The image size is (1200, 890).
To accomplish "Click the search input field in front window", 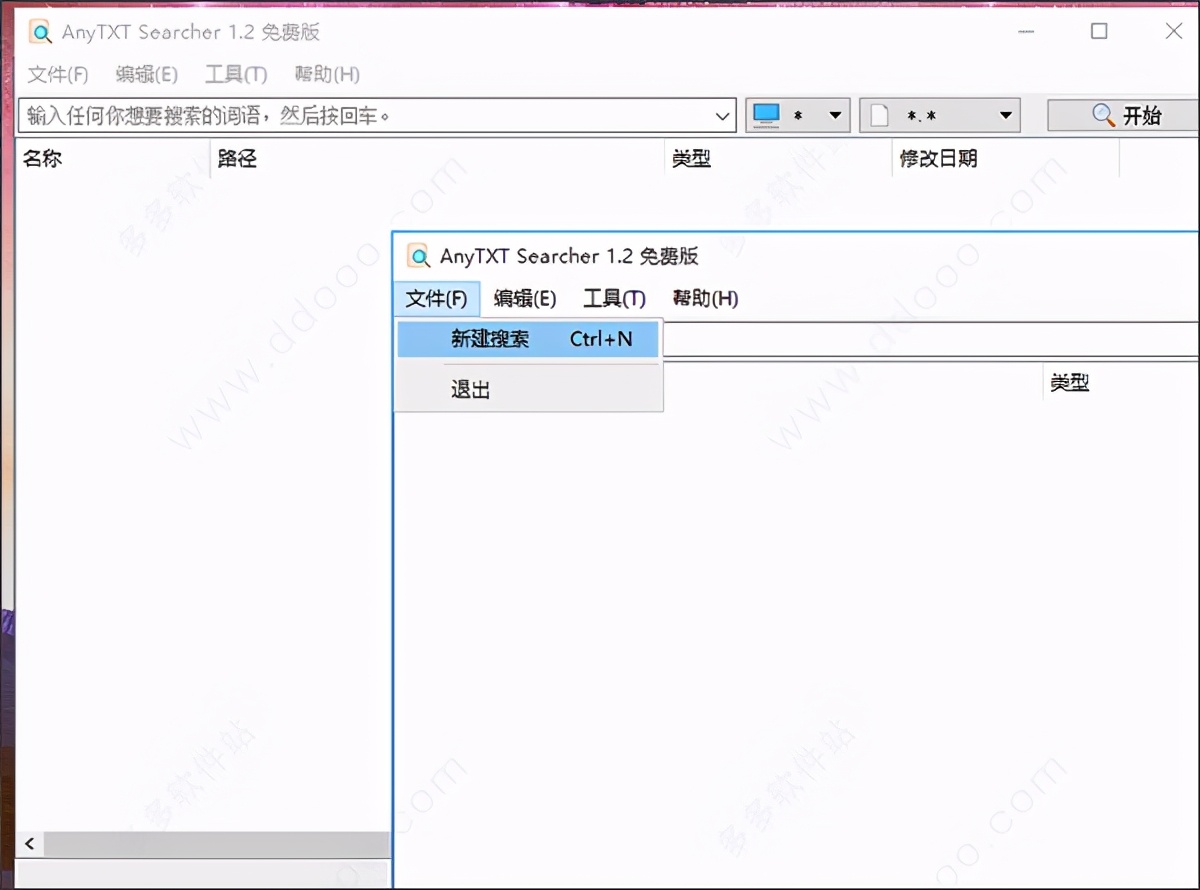I will click(x=930, y=339).
